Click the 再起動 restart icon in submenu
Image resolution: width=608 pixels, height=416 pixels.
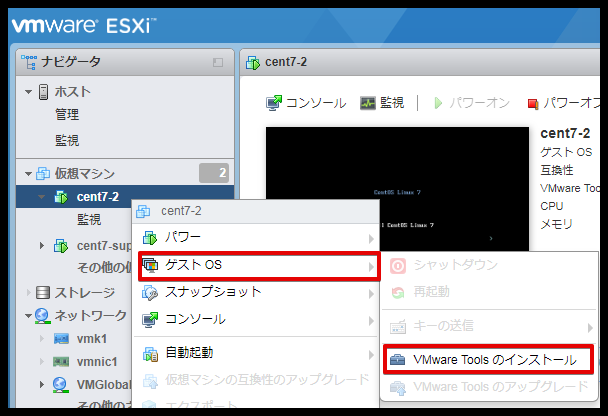click(398, 292)
